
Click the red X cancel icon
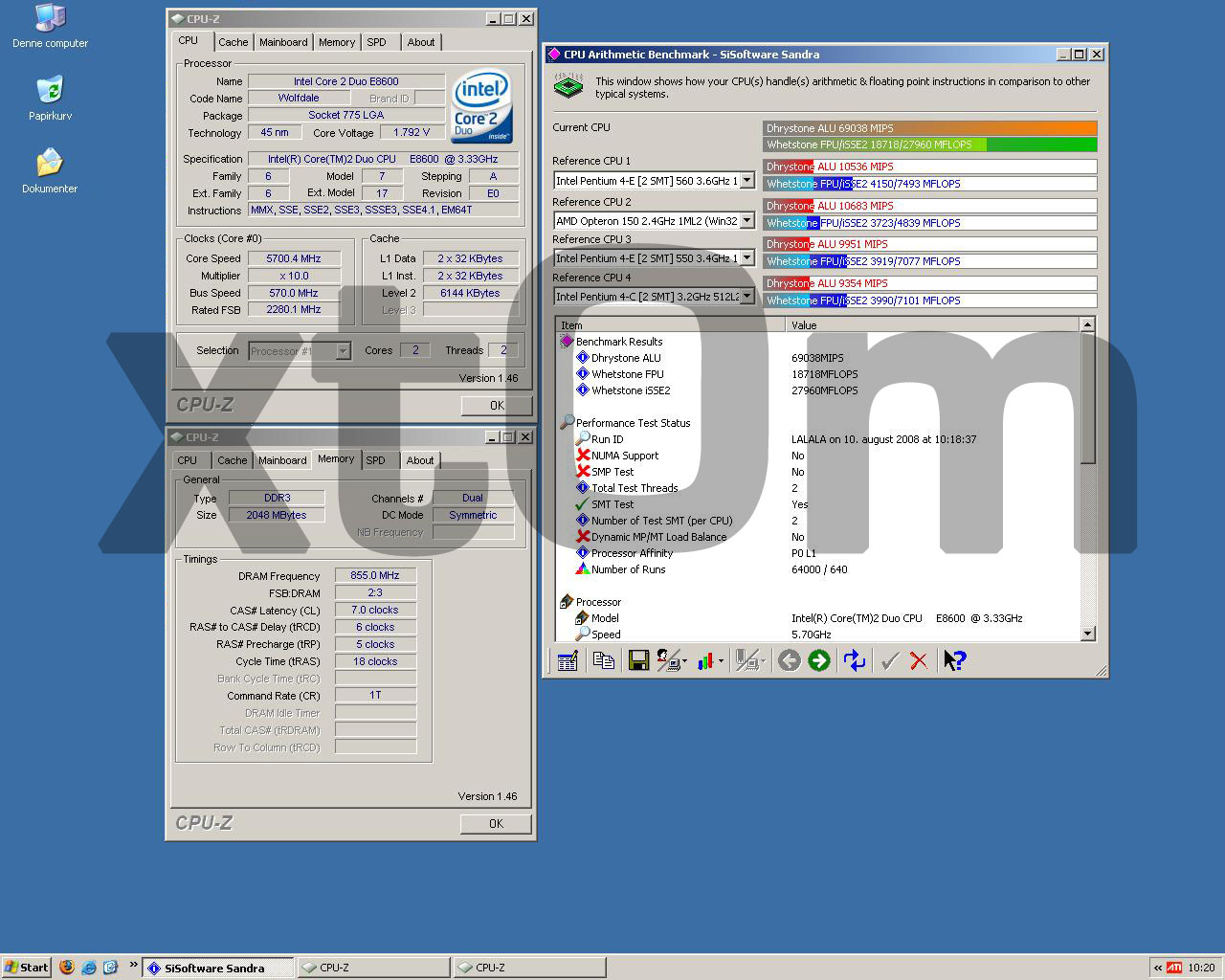tap(919, 660)
